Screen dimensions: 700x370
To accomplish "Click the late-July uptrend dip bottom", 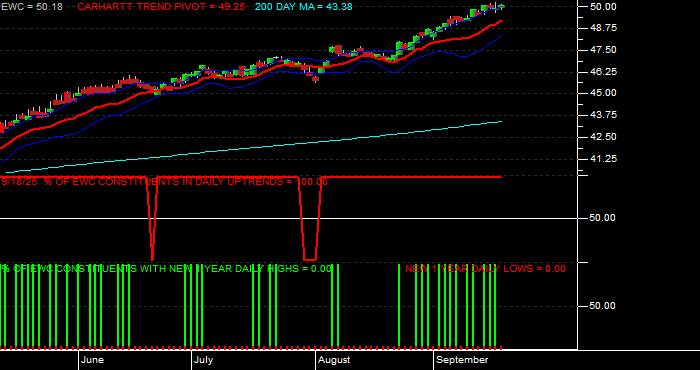I will click(310, 259).
